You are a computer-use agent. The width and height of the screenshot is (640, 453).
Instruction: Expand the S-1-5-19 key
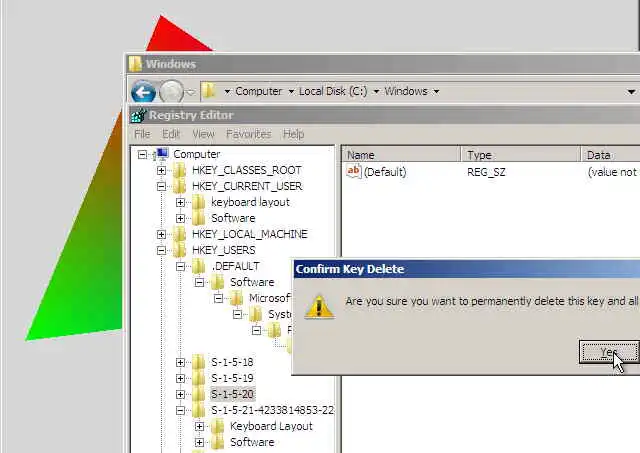coord(180,378)
